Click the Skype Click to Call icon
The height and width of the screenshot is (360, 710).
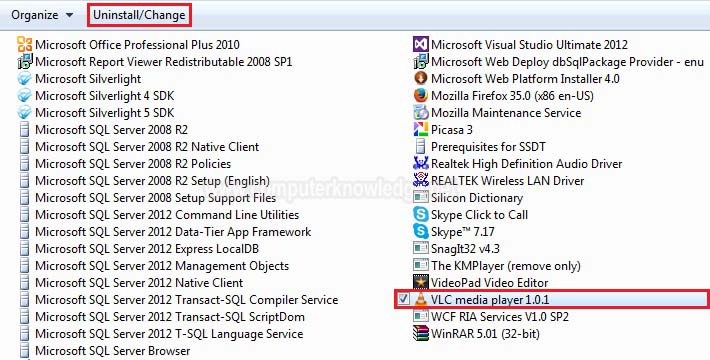[x=421, y=215]
